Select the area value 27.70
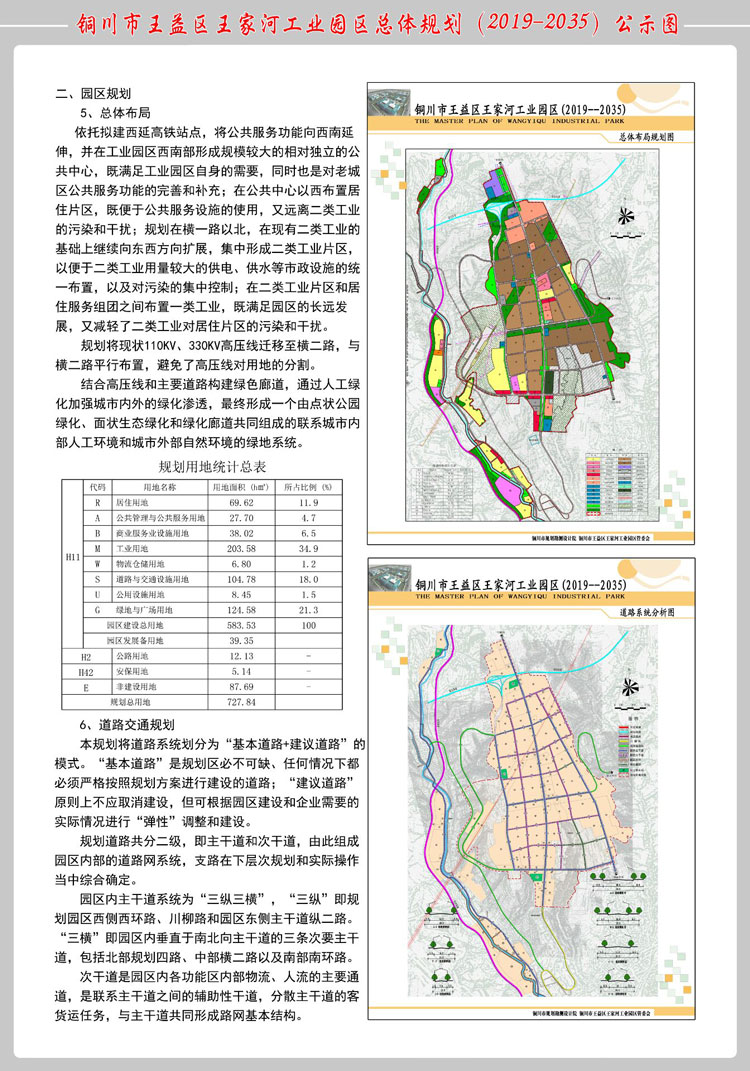The width and height of the screenshot is (750, 1071). (240, 518)
